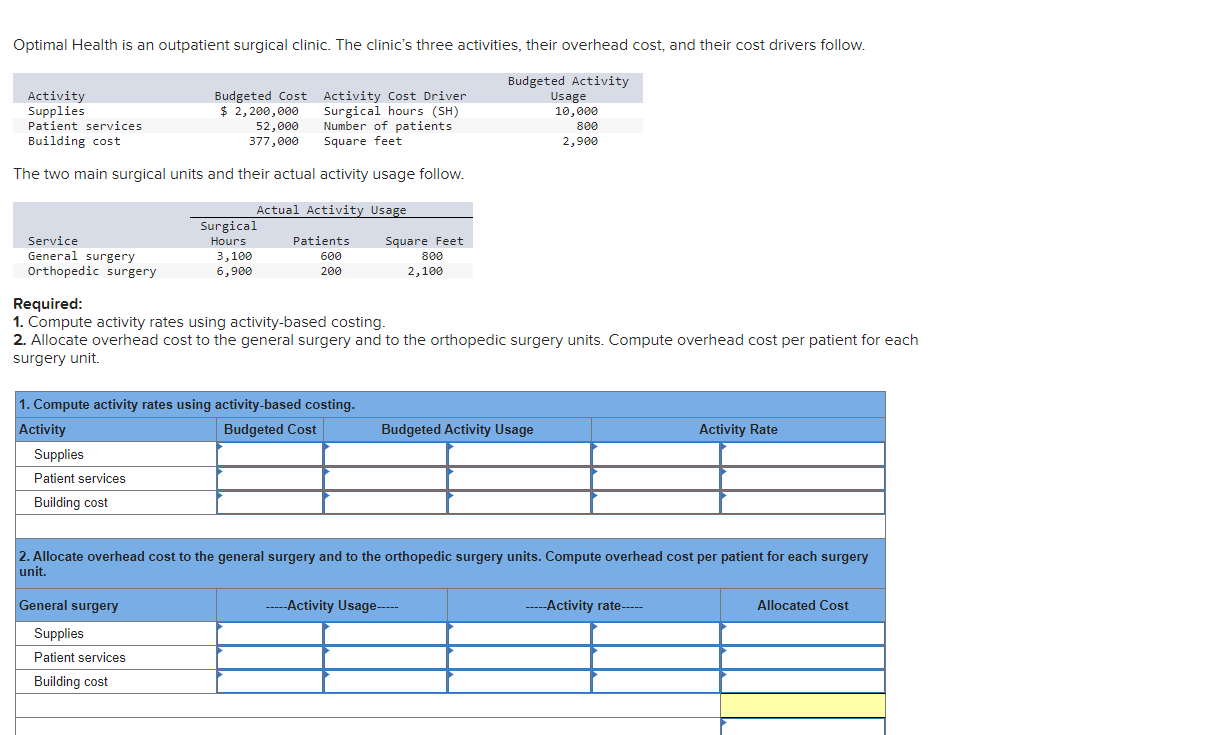Click Allocated Cost cell in General surgery Supplies row

[x=803, y=633]
